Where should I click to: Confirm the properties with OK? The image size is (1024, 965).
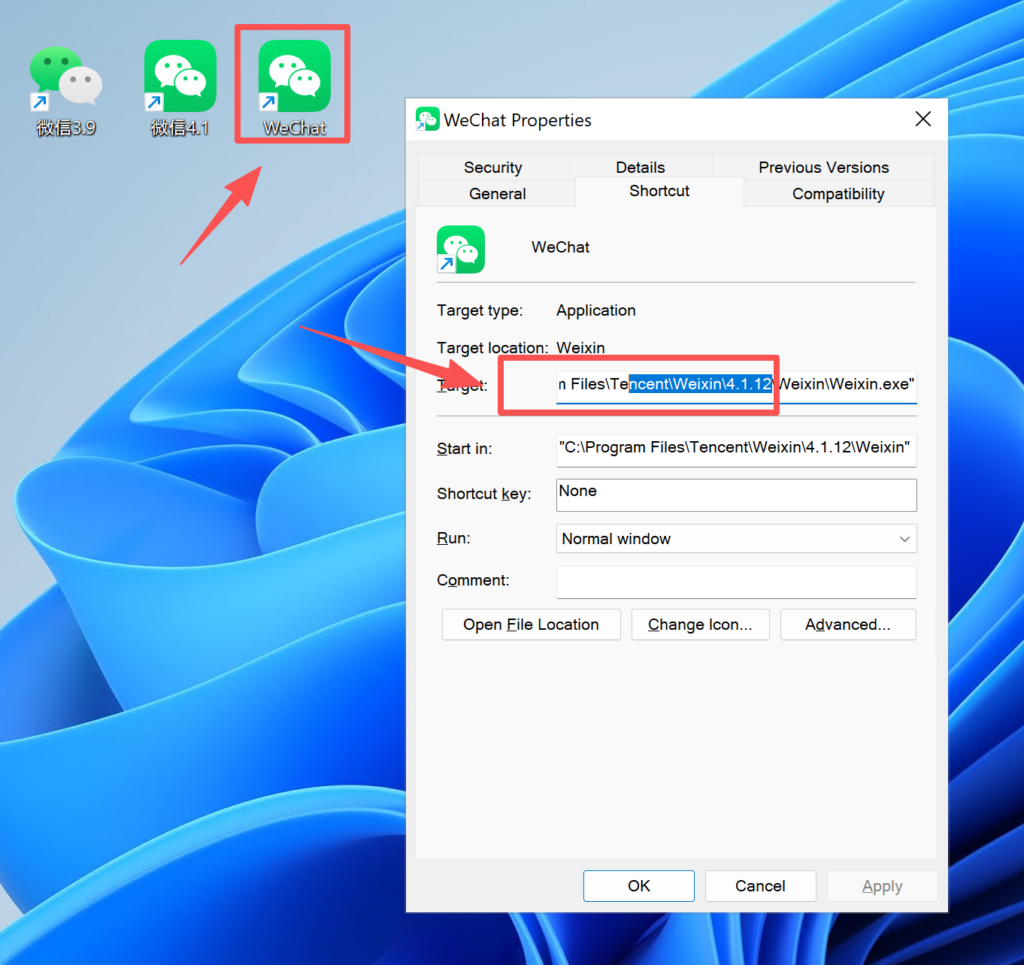pos(639,886)
